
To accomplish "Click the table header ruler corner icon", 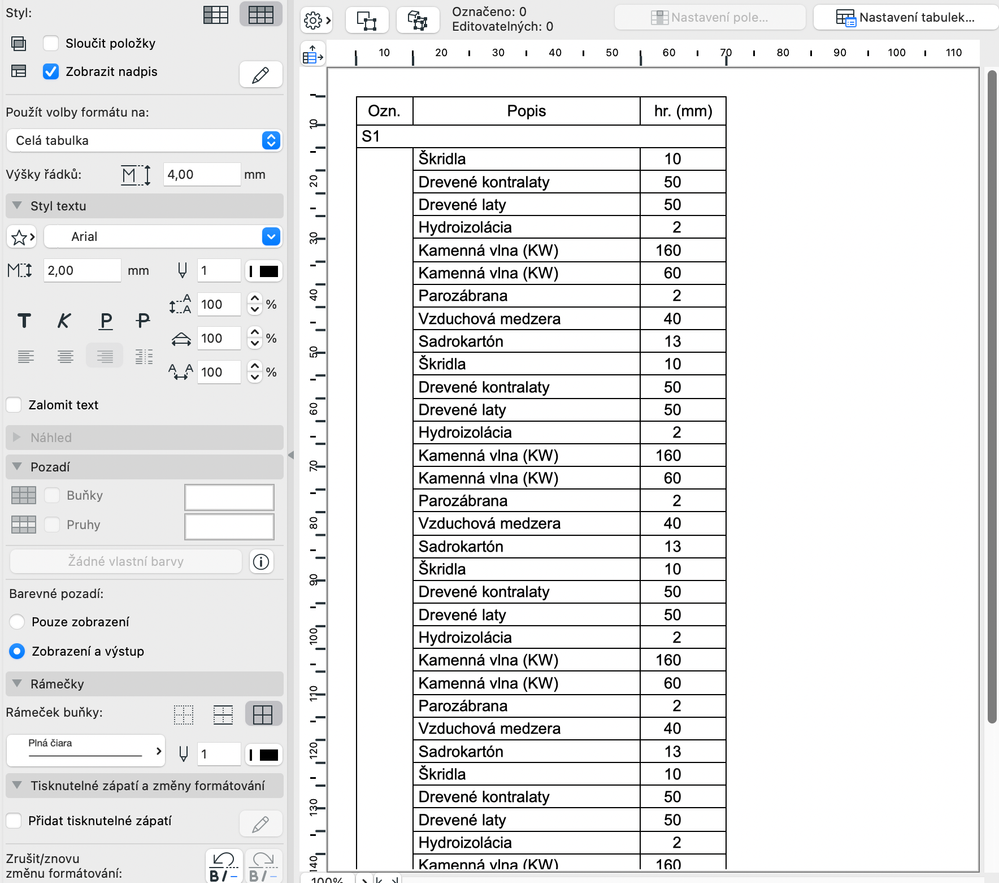I will [312, 55].
